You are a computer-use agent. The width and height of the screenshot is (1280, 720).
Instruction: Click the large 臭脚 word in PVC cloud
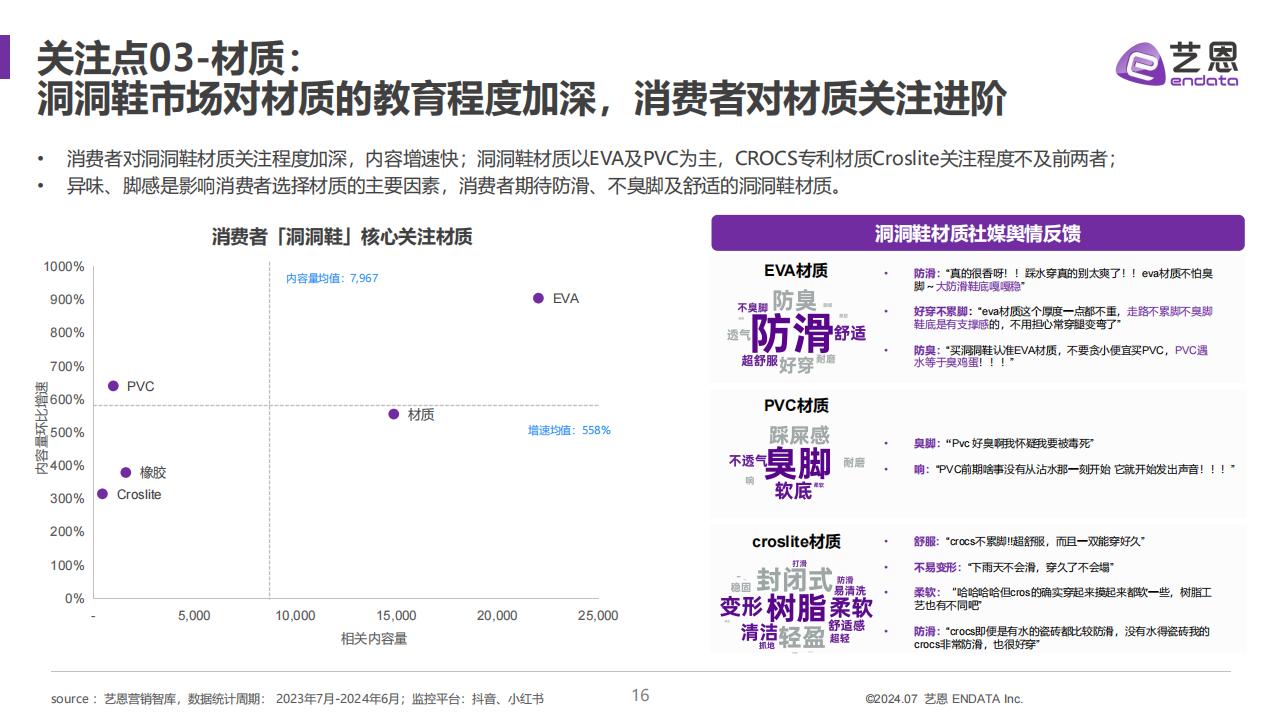click(x=799, y=464)
